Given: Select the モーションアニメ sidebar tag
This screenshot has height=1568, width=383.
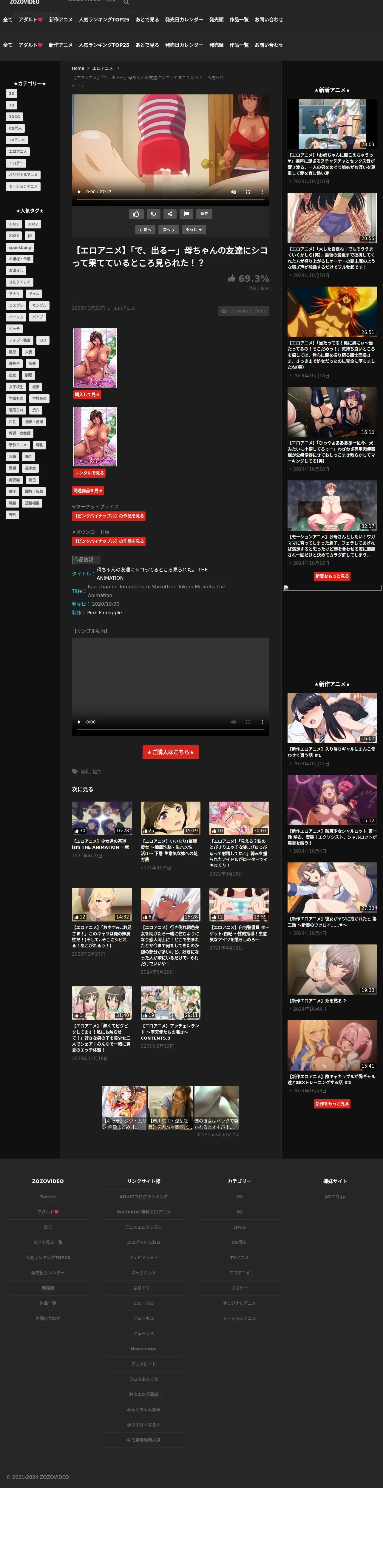Looking at the screenshot, I should point(23,186).
